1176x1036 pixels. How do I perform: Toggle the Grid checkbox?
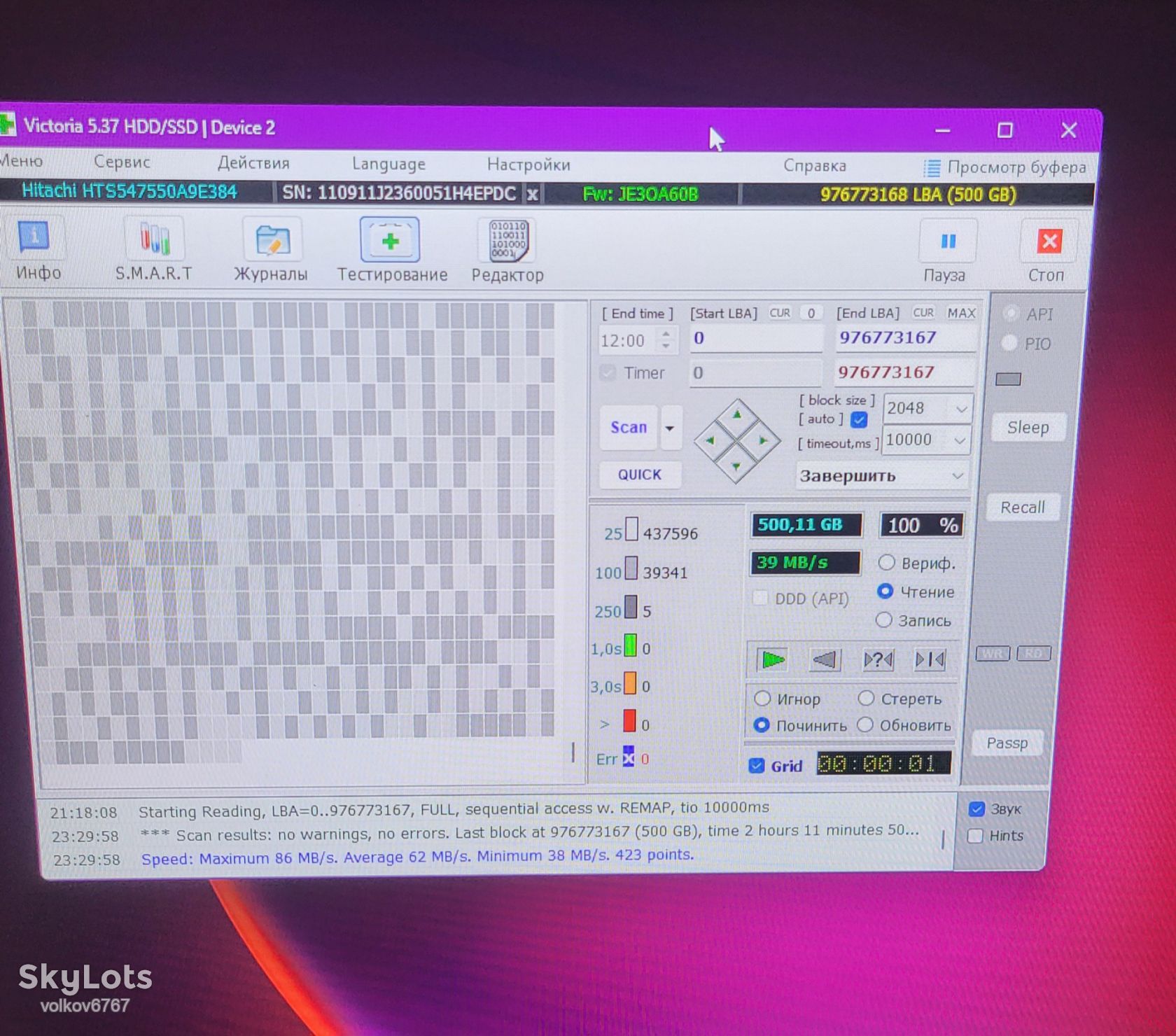756,765
